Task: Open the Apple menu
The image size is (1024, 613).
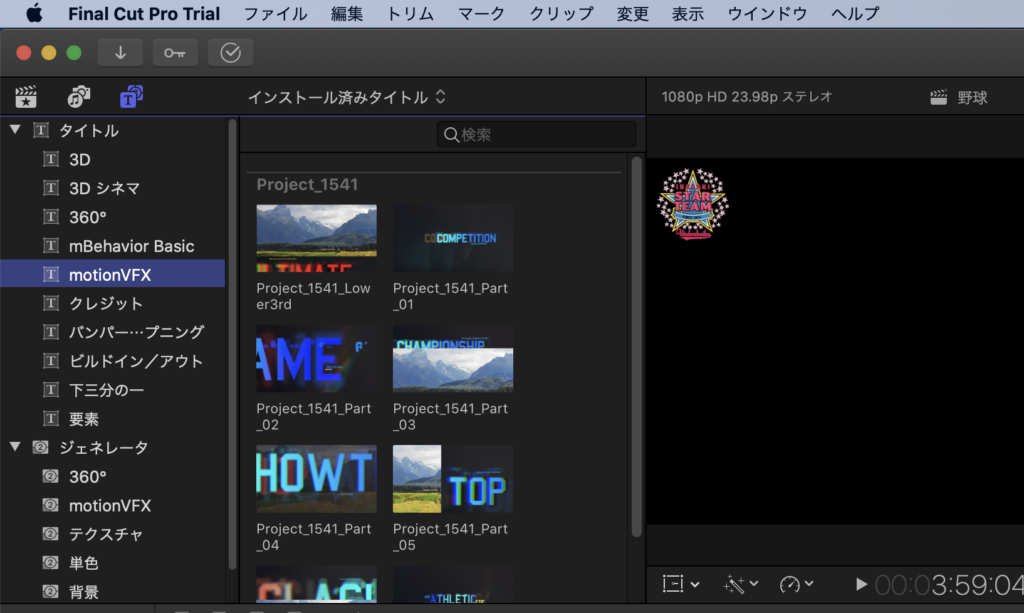Action: 34,13
